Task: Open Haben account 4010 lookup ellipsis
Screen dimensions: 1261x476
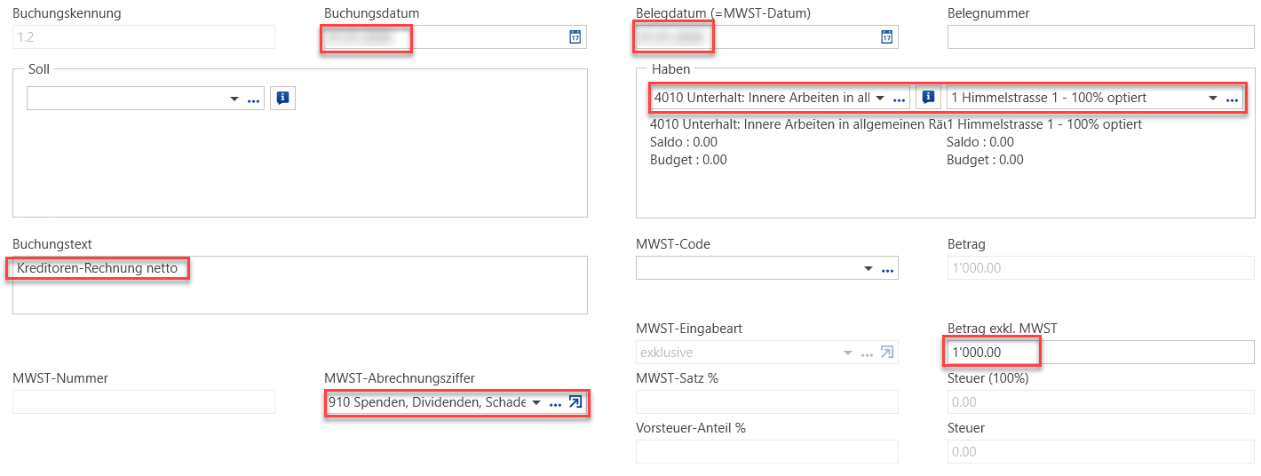Action: (899, 99)
